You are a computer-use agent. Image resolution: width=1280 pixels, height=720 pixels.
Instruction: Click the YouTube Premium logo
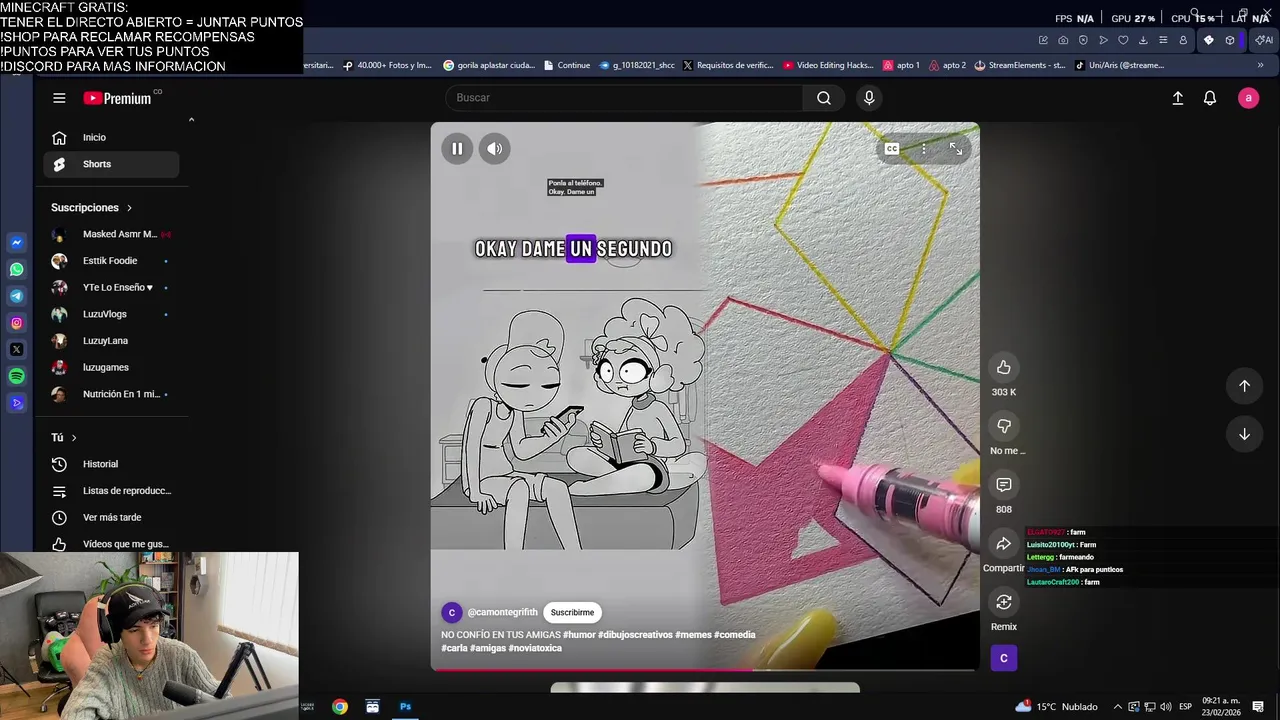[x=117, y=98]
